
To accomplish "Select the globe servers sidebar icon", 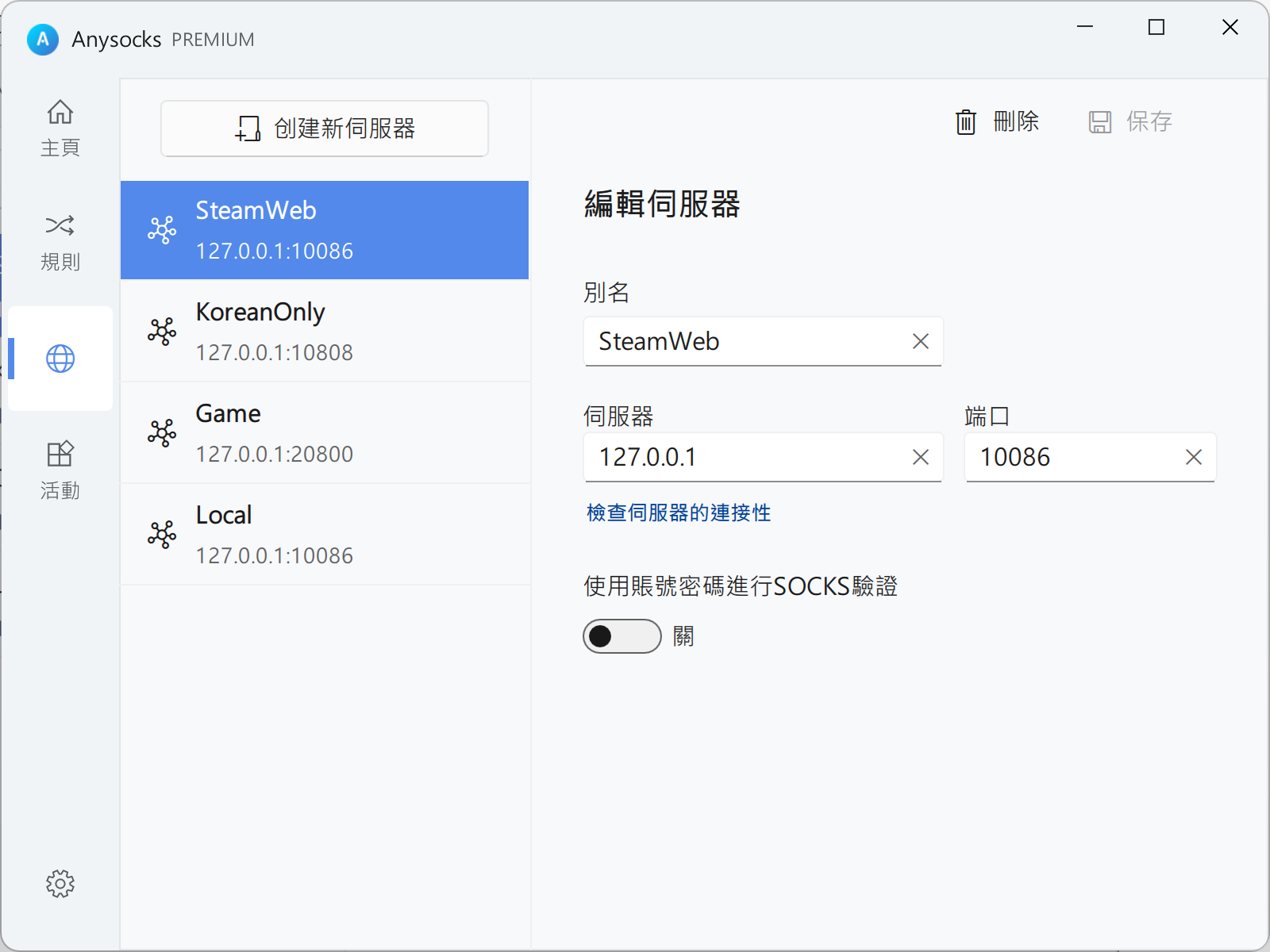I will (x=60, y=359).
